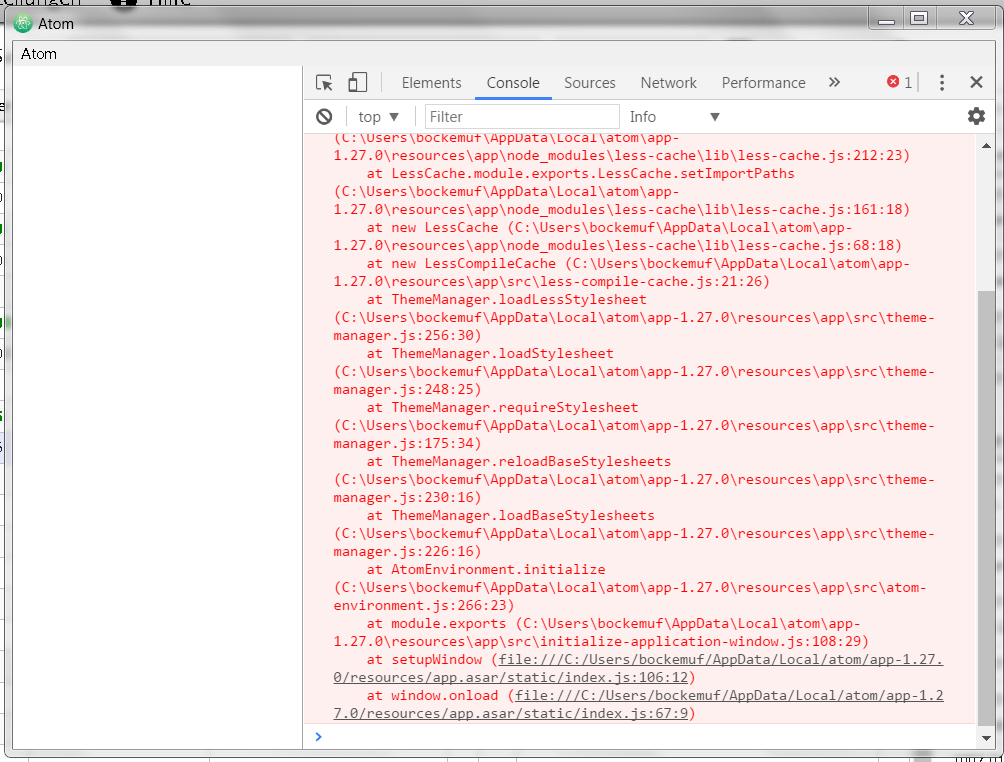1004x762 pixels.
Task: Focus the console Filter input field
Action: tap(522, 117)
